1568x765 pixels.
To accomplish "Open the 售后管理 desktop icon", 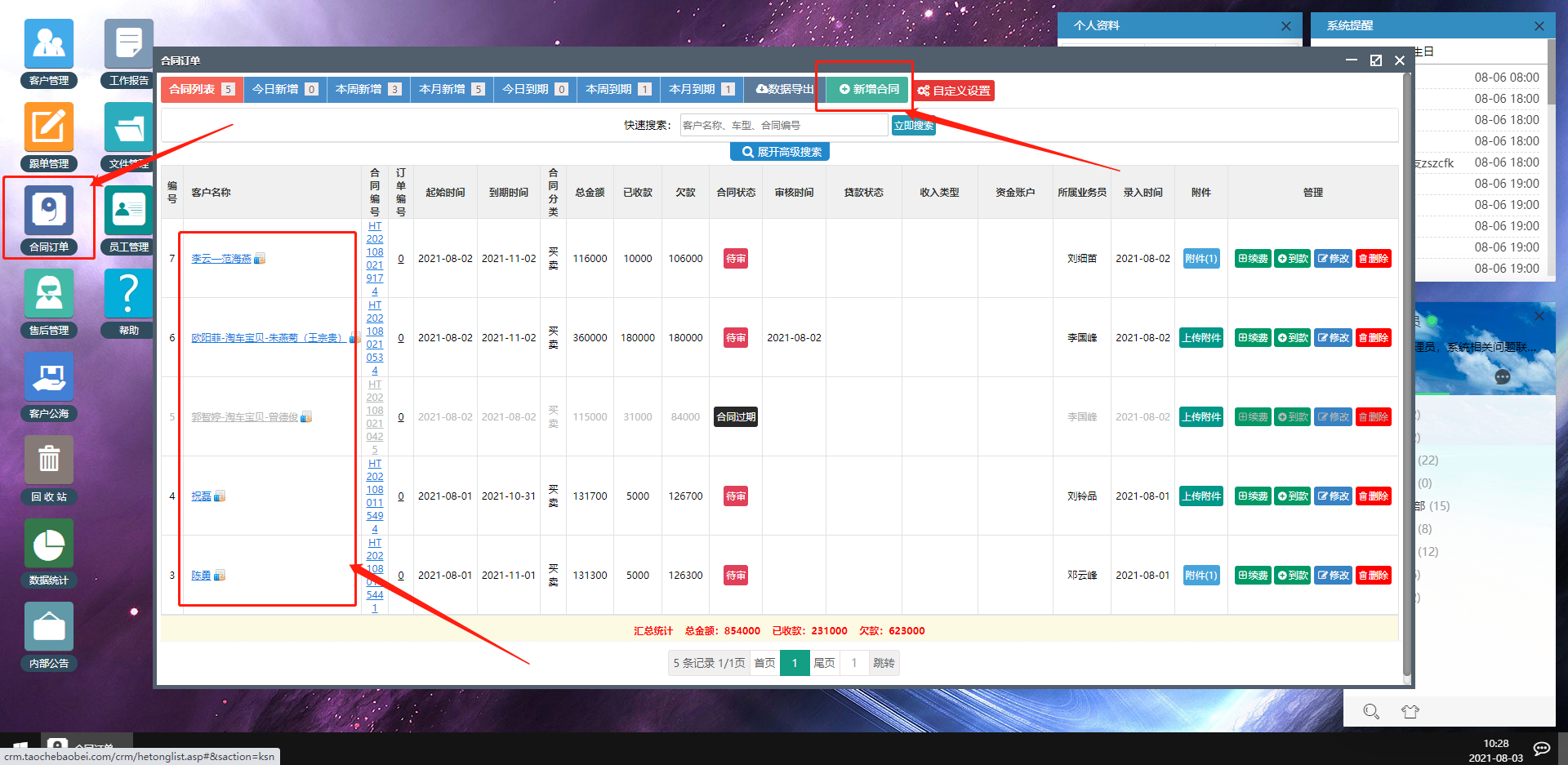I will coord(49,303).
